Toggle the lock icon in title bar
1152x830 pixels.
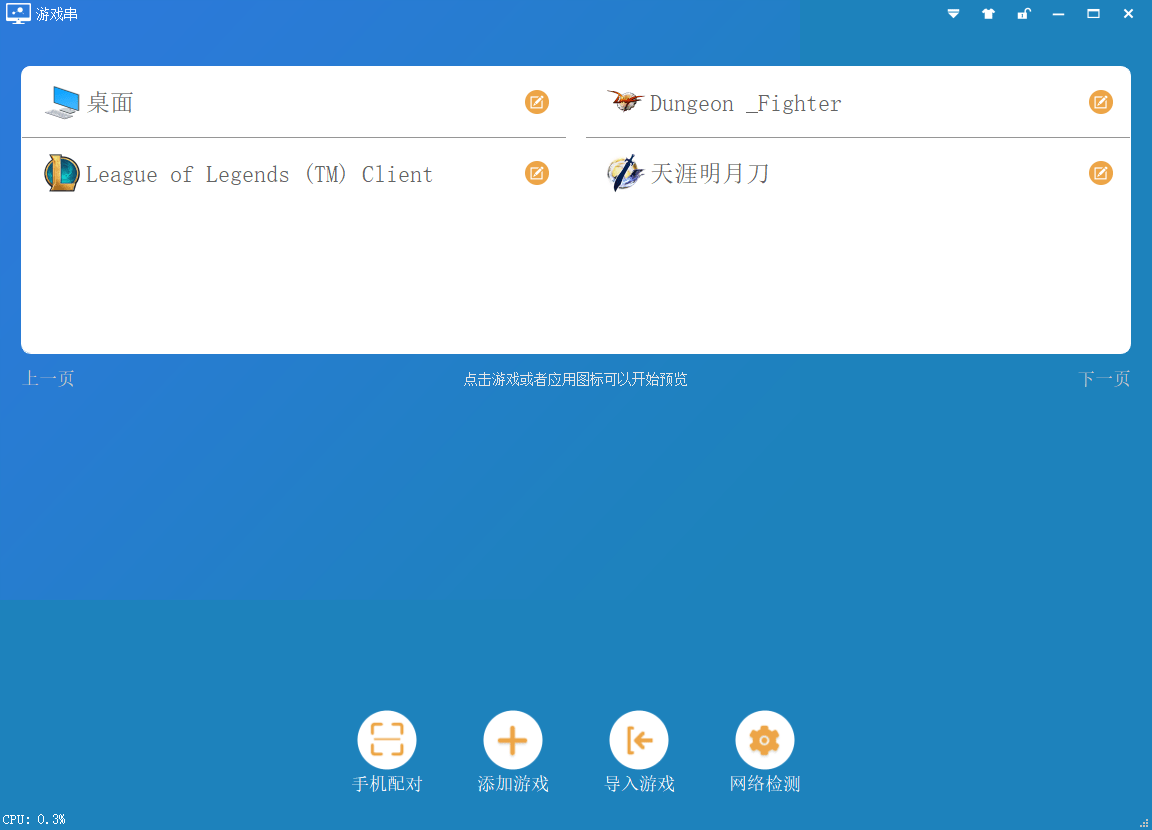(1023, 14)
